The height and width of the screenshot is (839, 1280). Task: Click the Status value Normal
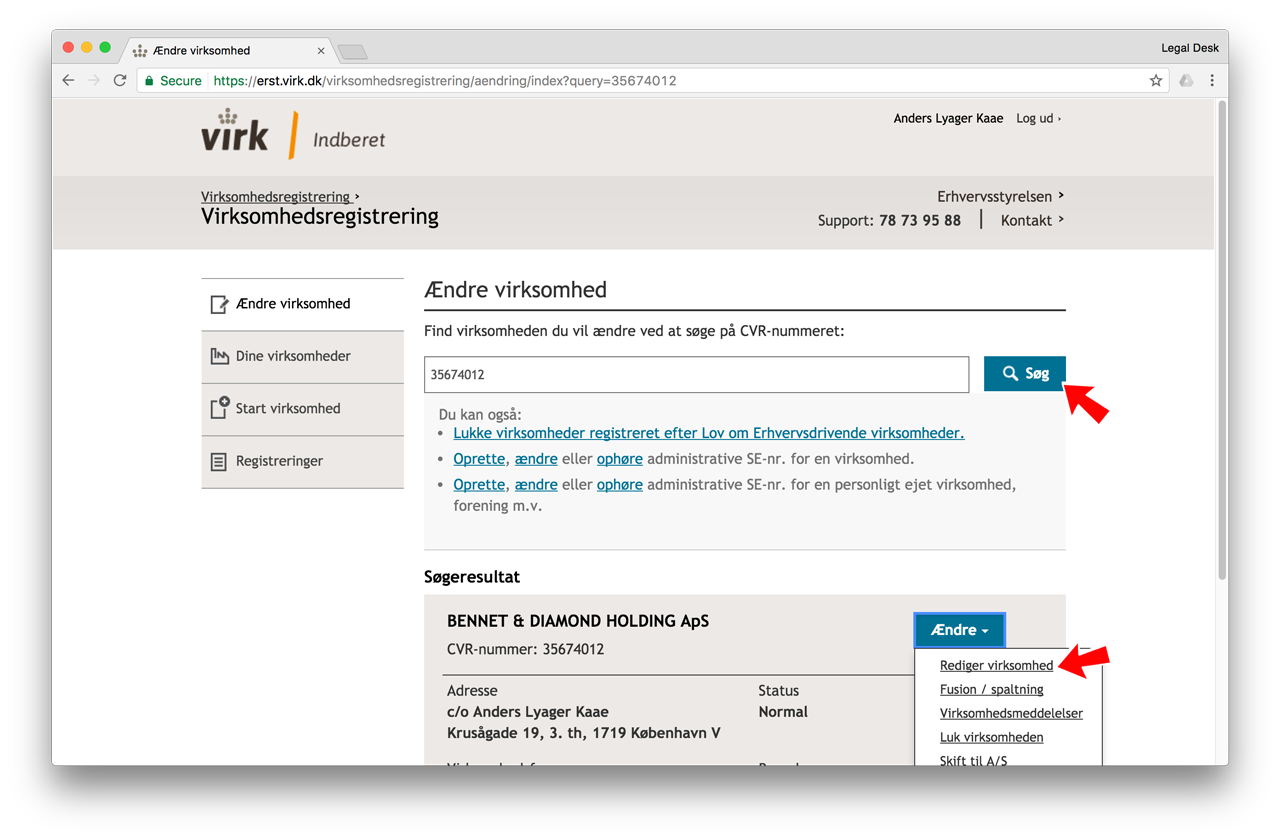(x=783, y=712)
